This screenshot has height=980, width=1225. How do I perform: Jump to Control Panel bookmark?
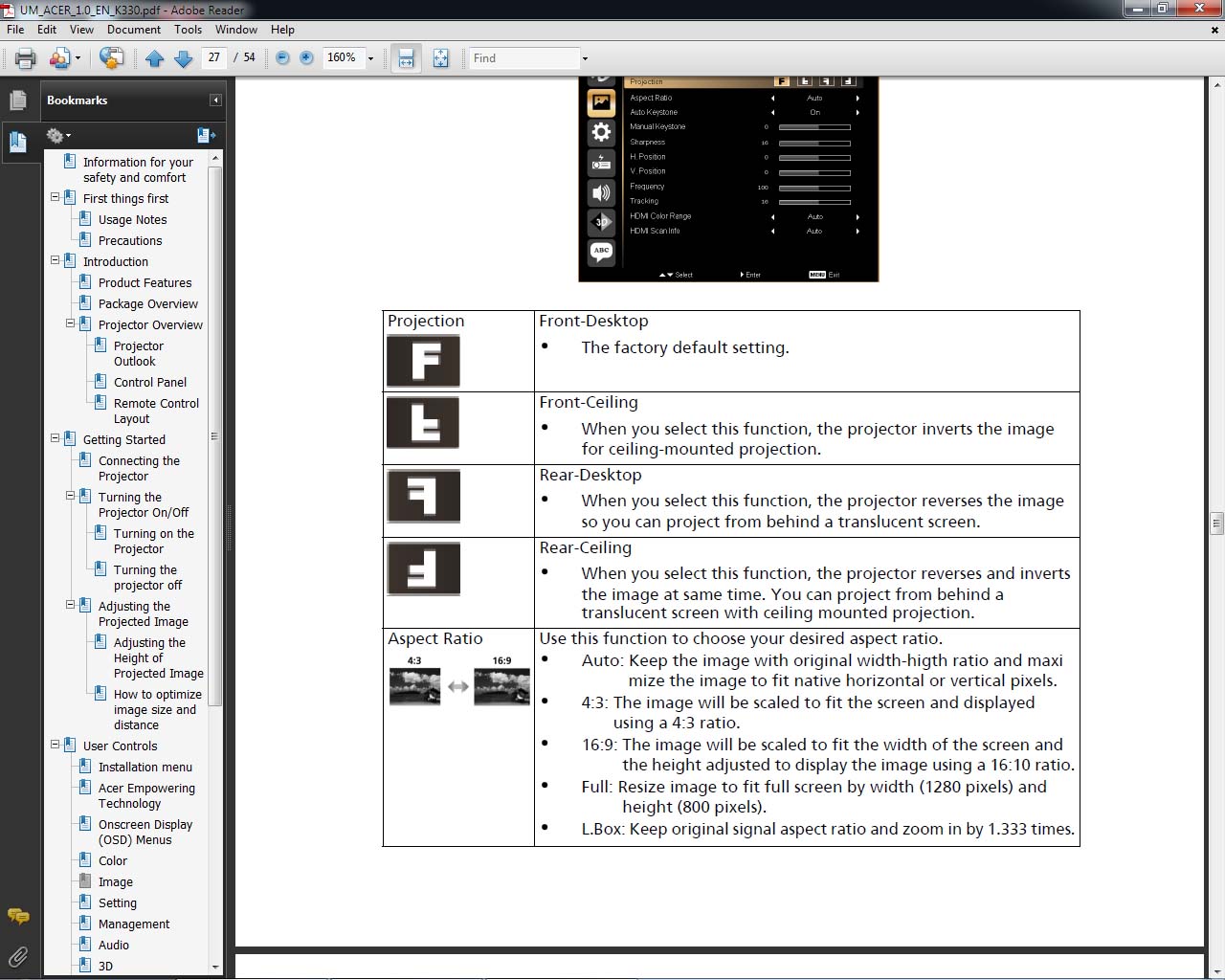coord(150,382)
